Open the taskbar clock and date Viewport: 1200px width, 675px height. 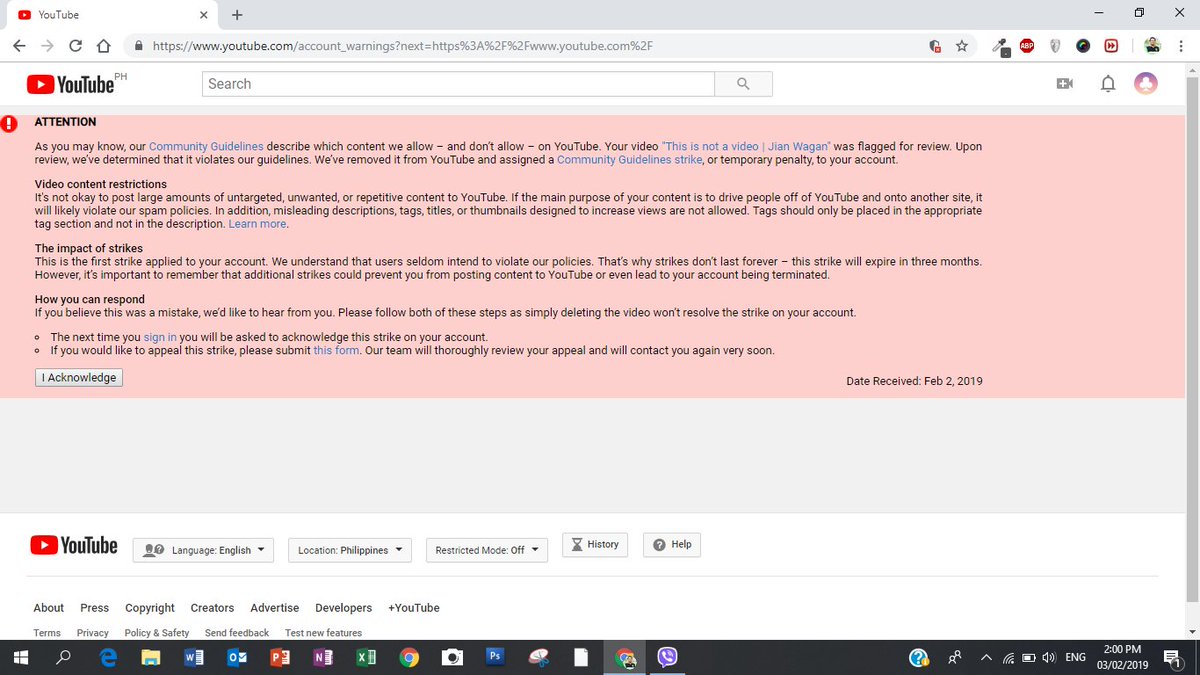pos(1123,657)
